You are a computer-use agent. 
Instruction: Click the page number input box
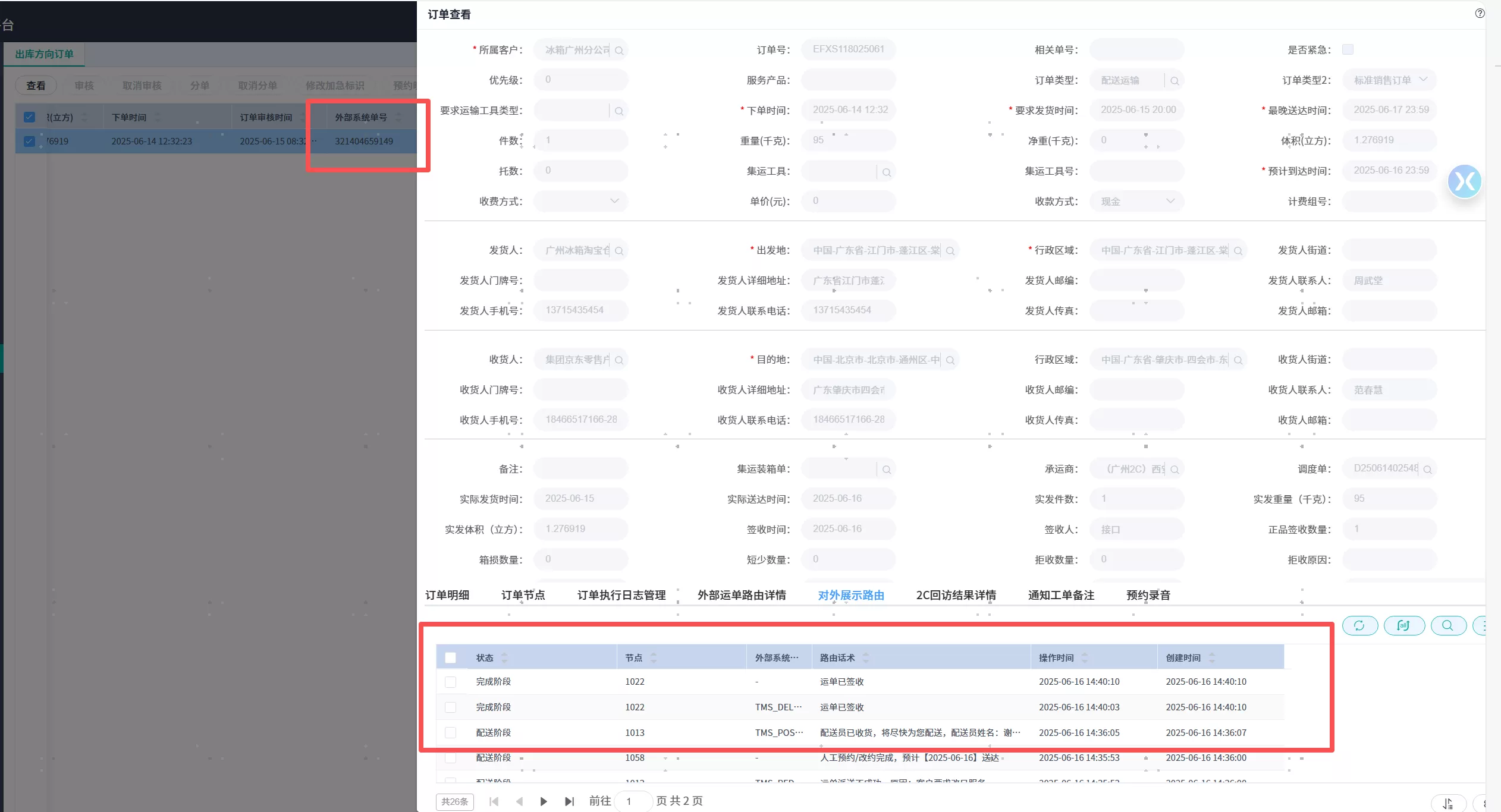coord(633,801)
